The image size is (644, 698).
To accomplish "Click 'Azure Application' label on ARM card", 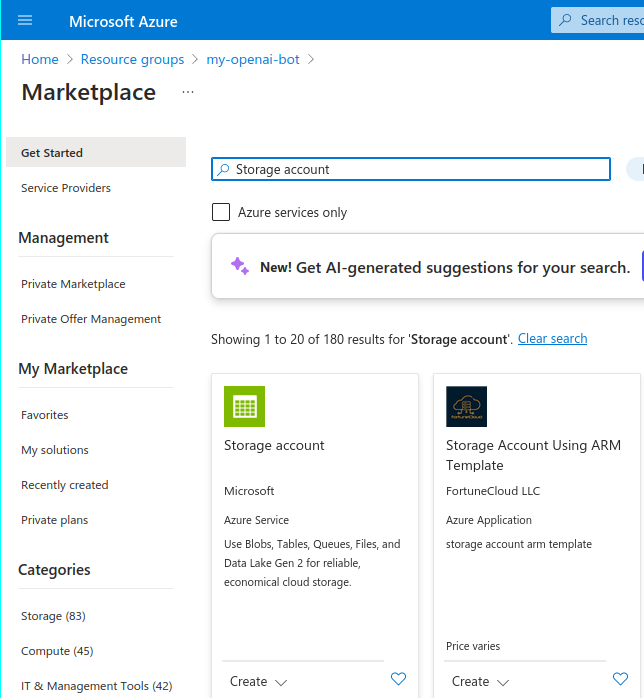I will (x=489, y=520).
